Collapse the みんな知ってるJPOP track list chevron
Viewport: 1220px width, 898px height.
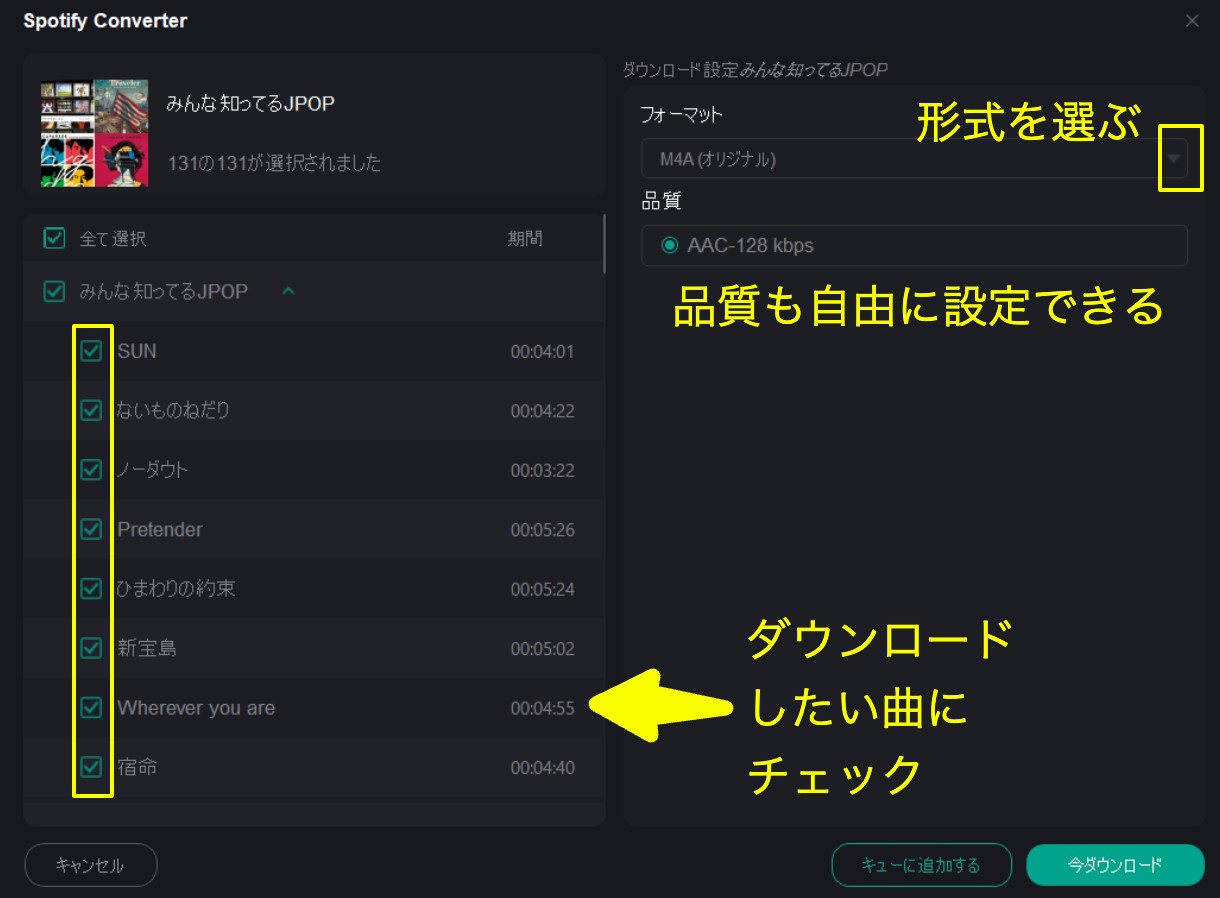(x=288, y=291)
